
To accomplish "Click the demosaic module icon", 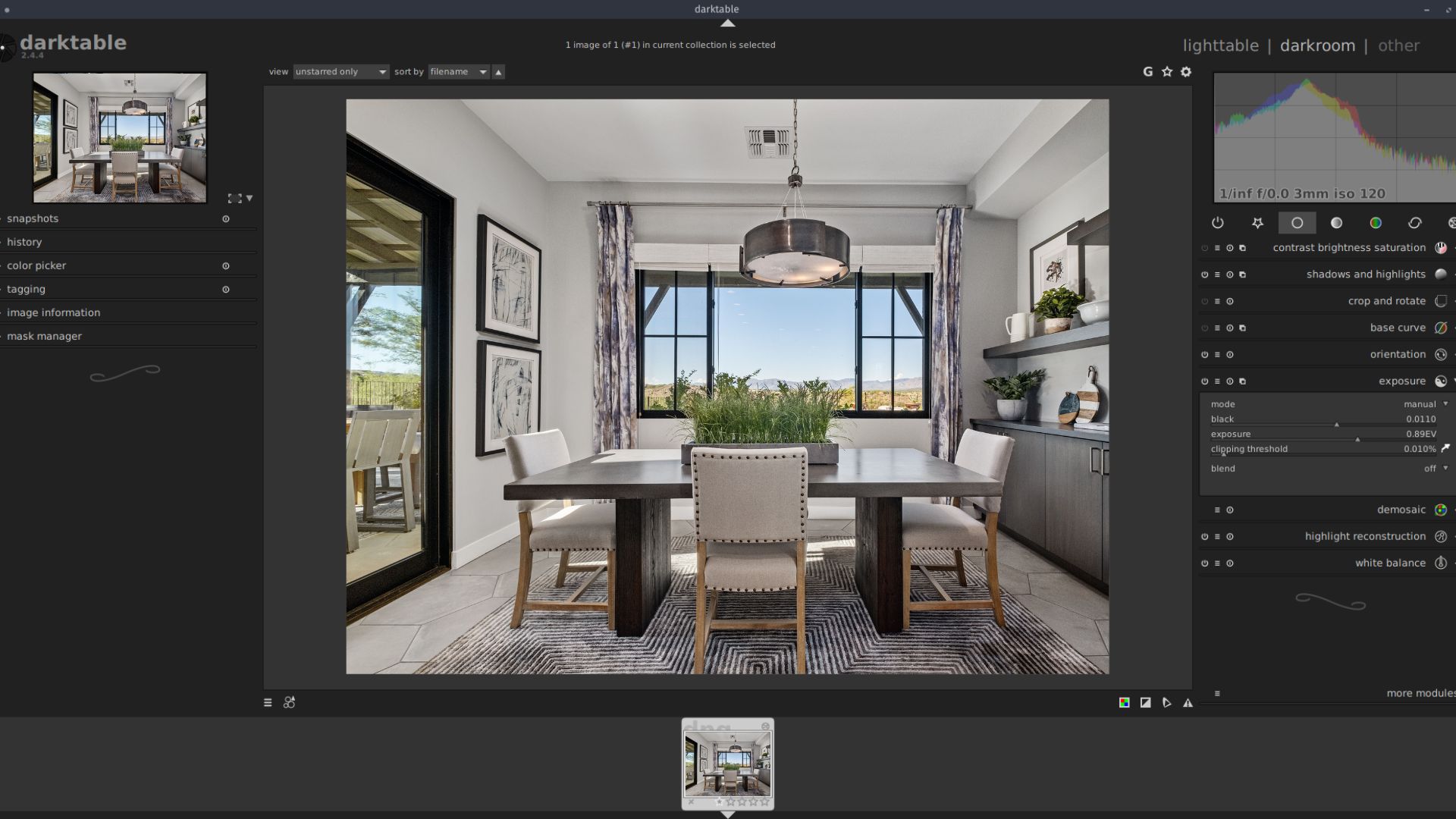I will coord(1439,510).
